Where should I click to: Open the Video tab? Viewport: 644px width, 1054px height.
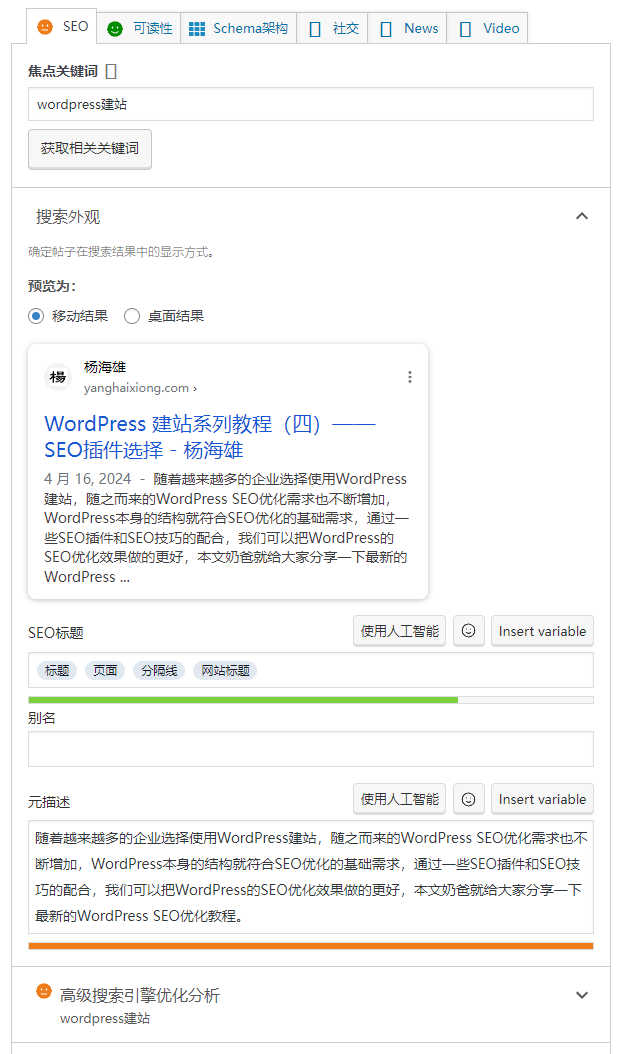click(x=487, y=28)
